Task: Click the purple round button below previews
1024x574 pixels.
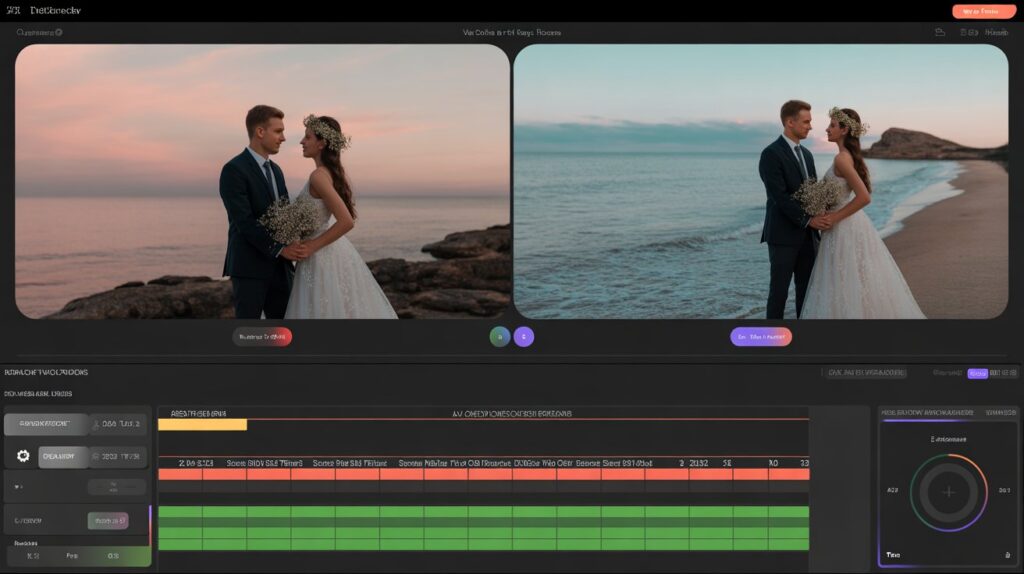Action: point(524,337)
